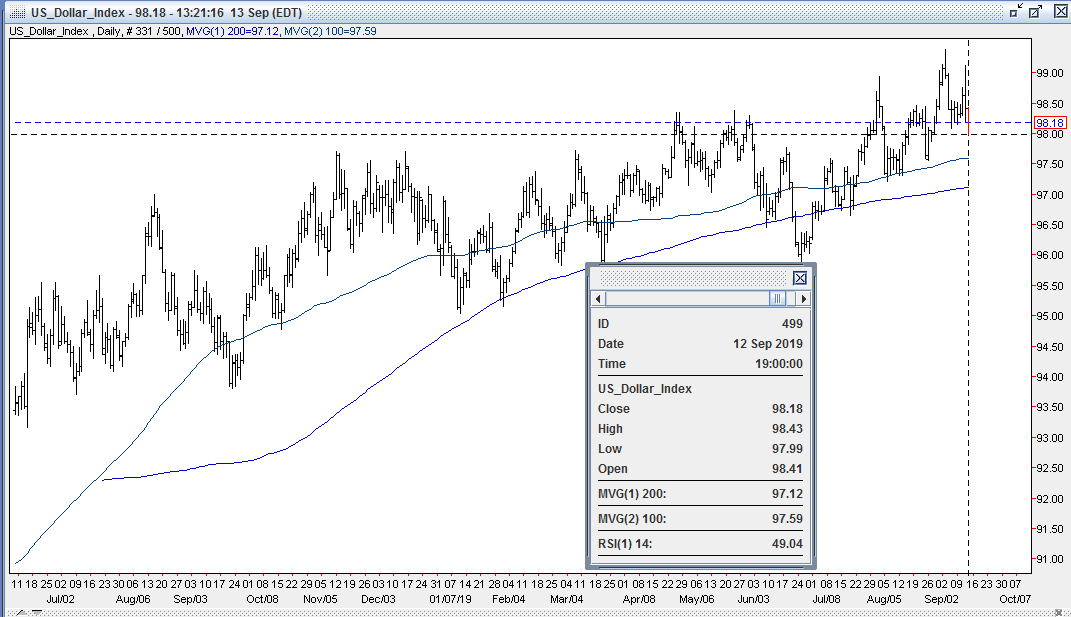Click the Apr/08 date axis label
Screen dimensions: 1071x617
coord(639,599)
